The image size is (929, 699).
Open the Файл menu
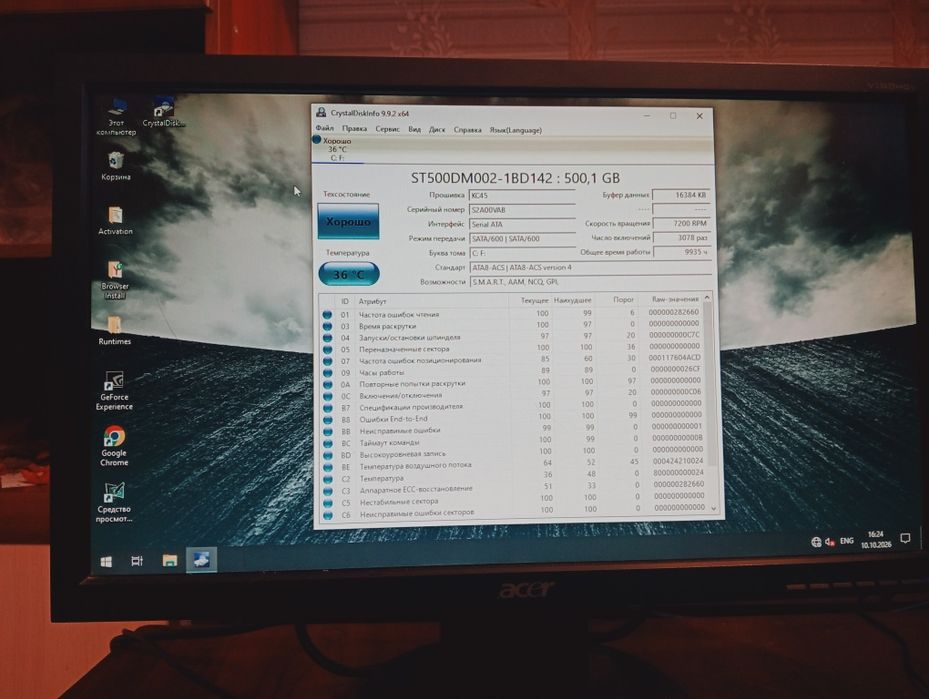[325, 128]
